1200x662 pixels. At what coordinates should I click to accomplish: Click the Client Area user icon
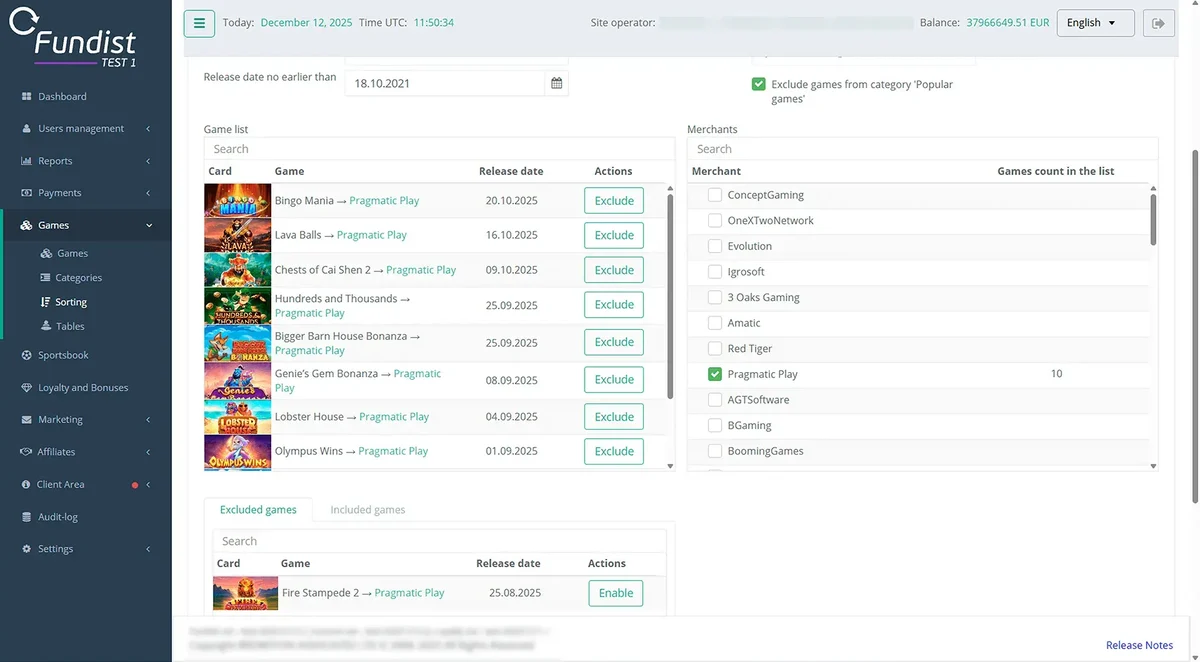click(27, 484)
